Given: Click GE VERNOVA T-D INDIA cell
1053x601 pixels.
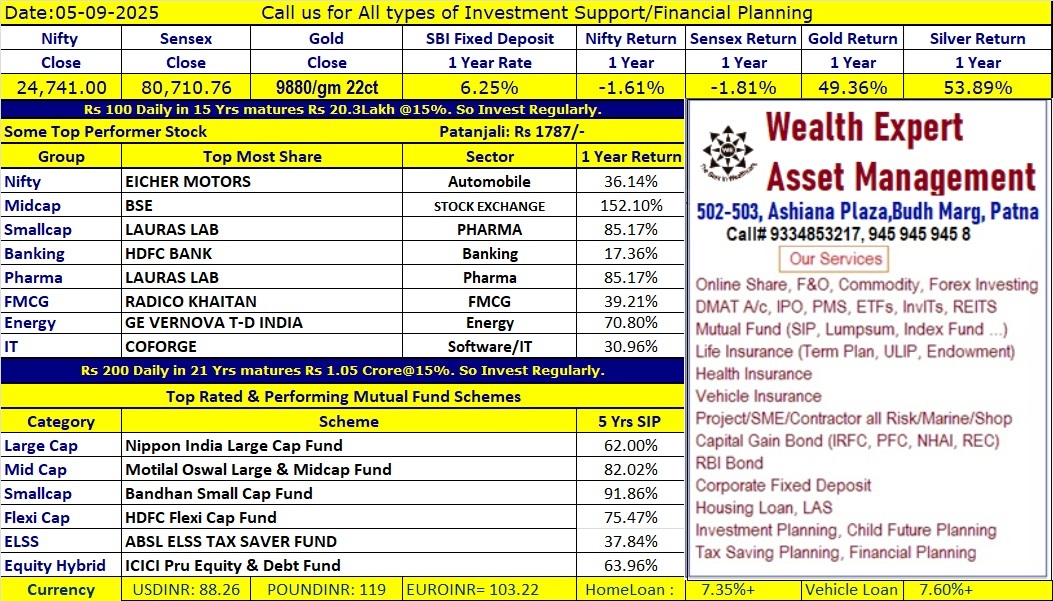Looking at the screenshot, I should 262,323.
